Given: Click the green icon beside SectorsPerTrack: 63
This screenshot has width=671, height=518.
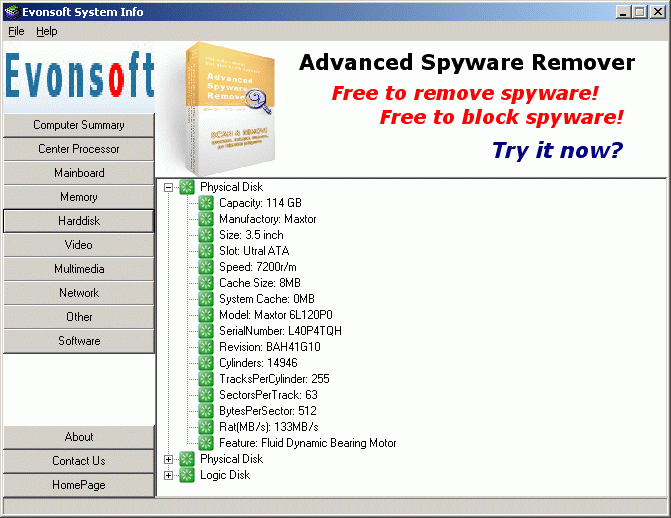Looking at the screenshot, I should pyautogui.click(x=205, y=395).
